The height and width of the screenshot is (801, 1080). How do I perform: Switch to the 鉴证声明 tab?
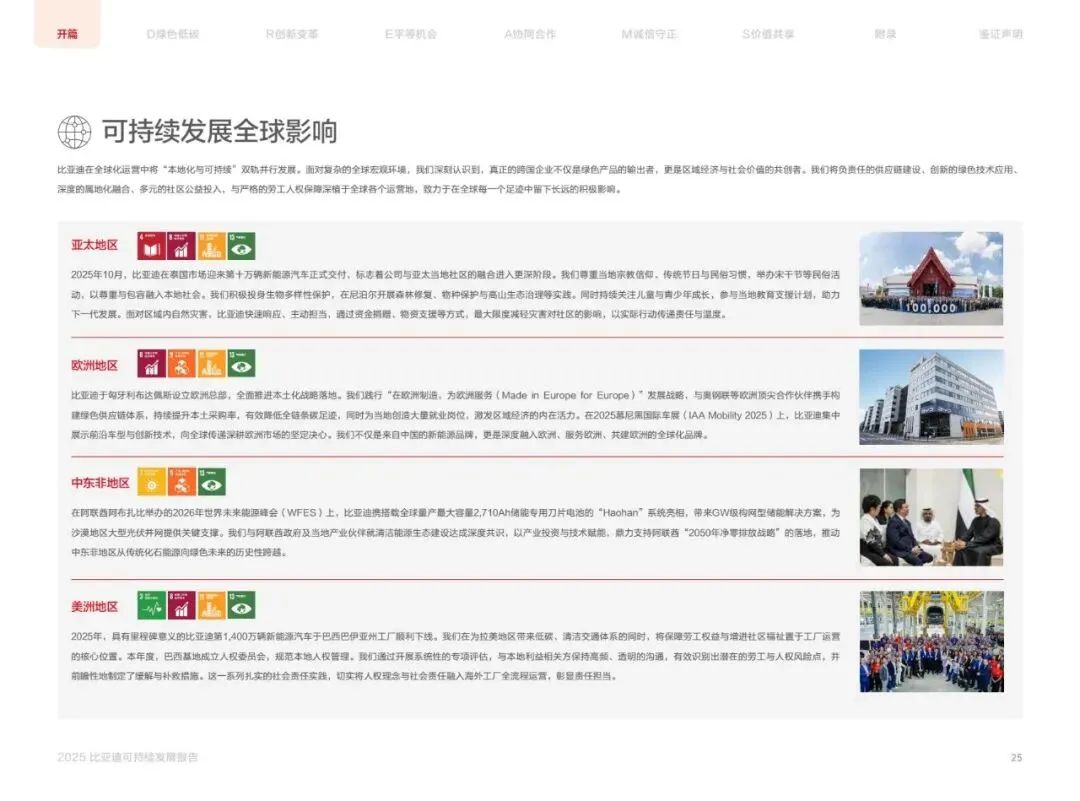click(x=1001, y=34)
